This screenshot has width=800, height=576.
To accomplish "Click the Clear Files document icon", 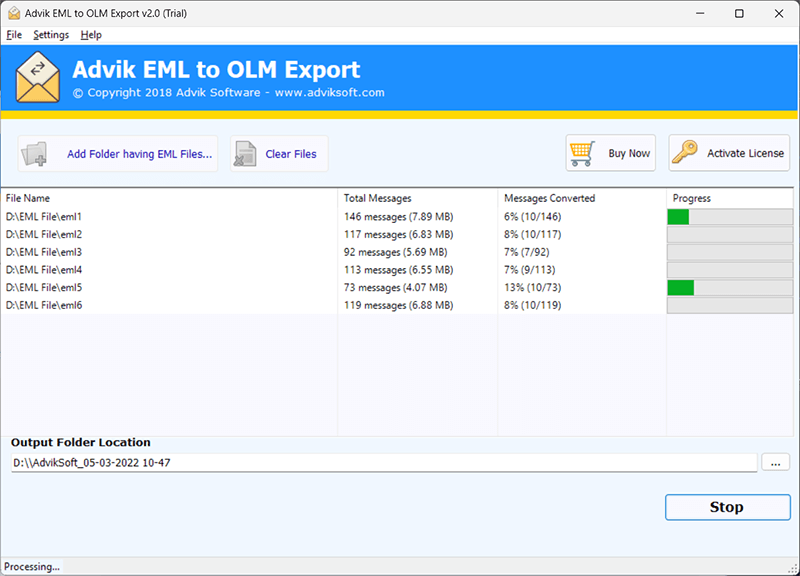I will (245, 154).
